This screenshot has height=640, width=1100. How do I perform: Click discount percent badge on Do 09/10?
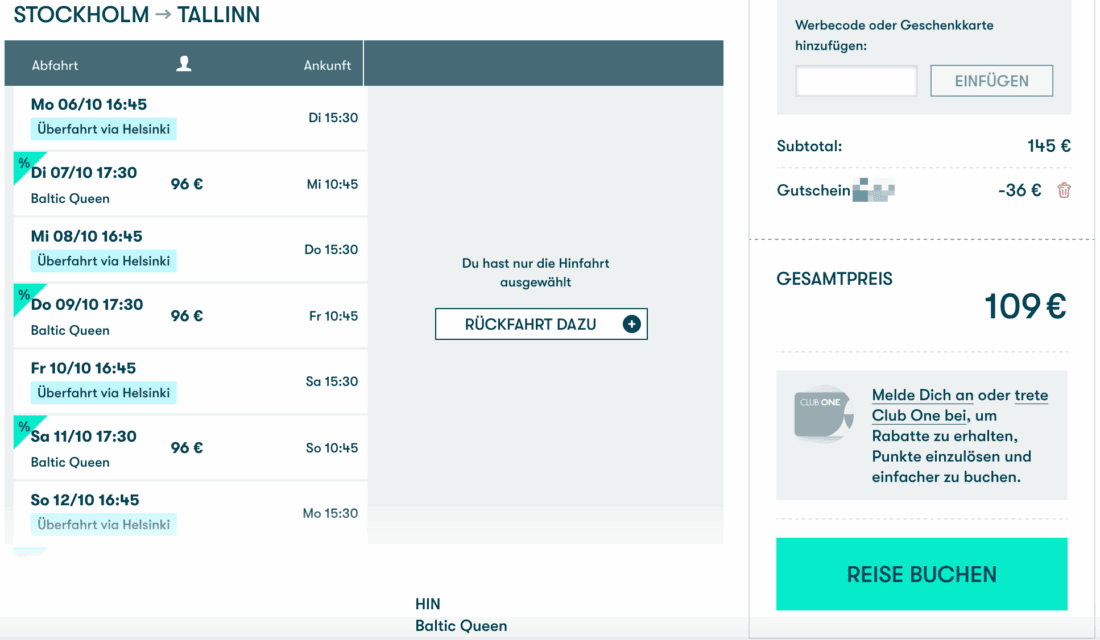24,296
